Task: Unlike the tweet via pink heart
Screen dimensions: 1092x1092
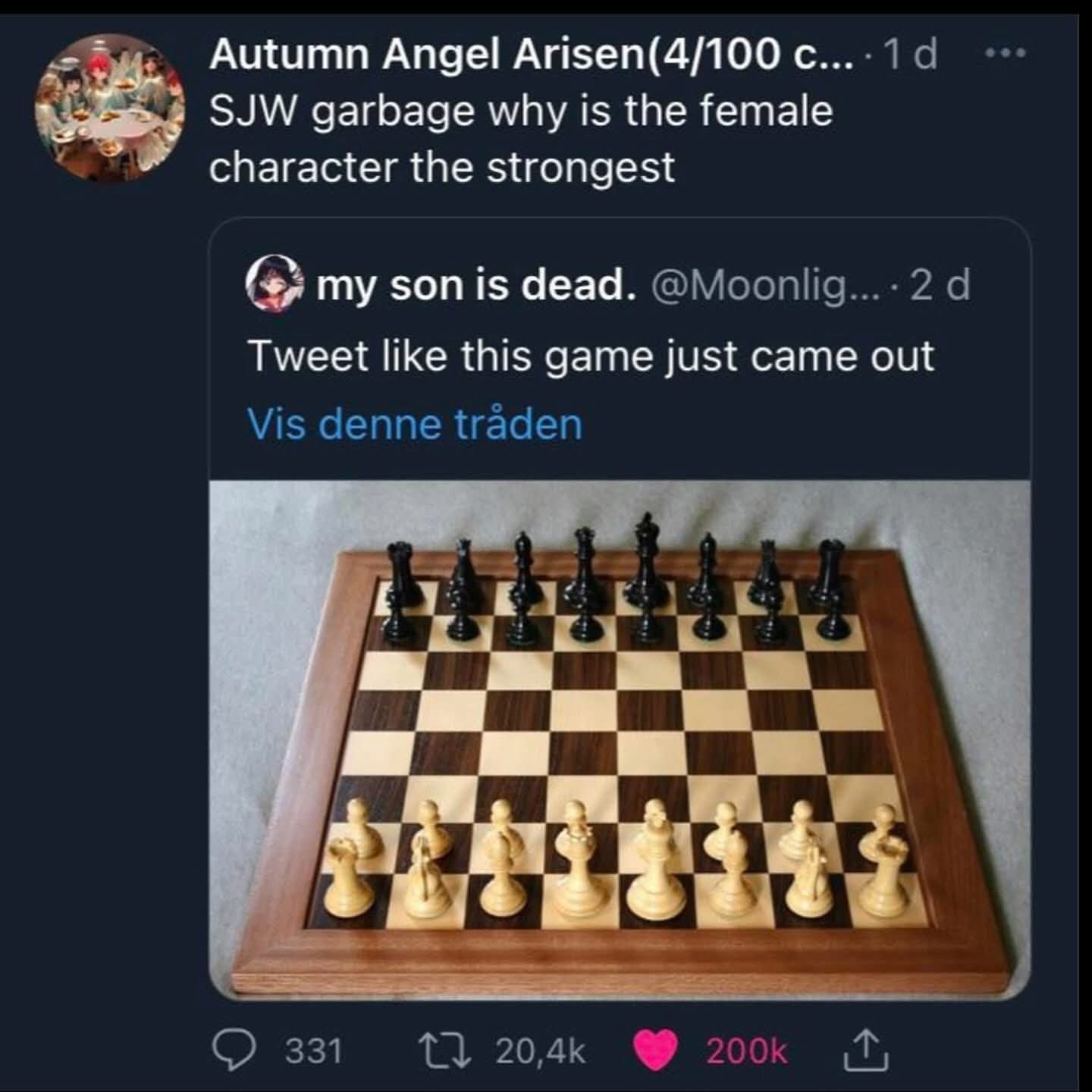Action: (x=655, y=1052)
